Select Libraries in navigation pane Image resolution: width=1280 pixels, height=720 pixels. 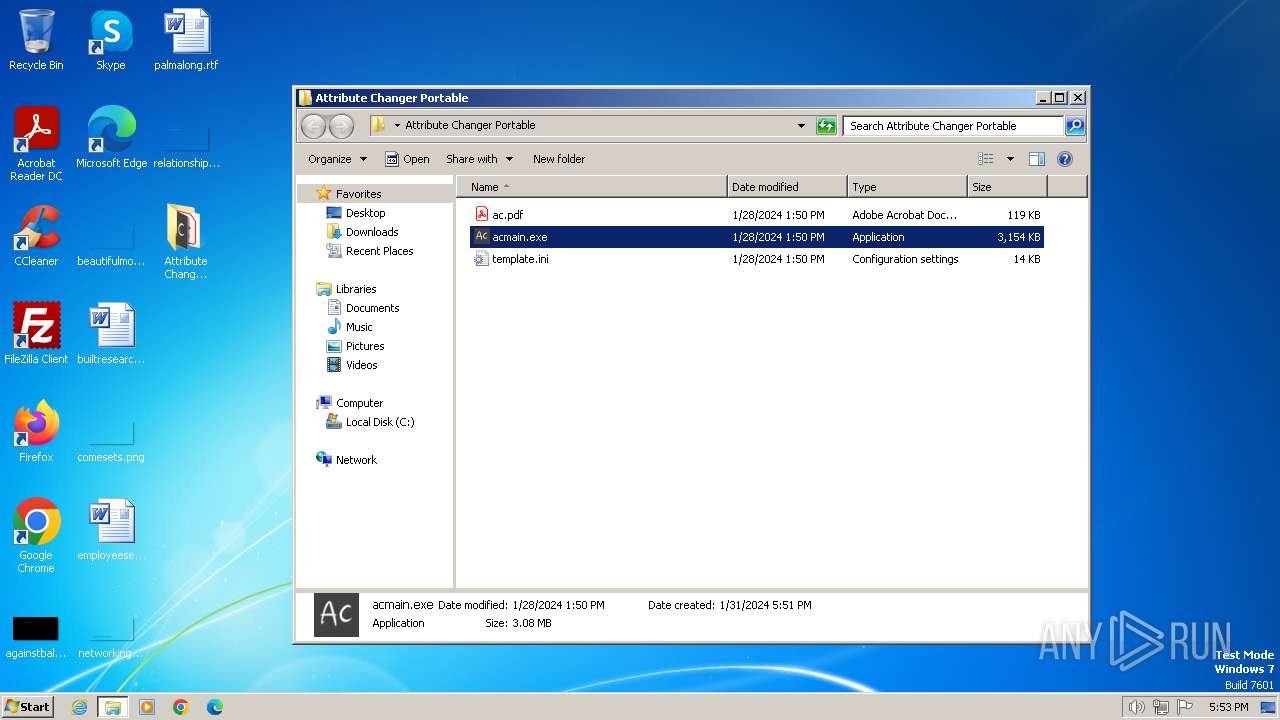pyautogui.click(x=356, y=289)
